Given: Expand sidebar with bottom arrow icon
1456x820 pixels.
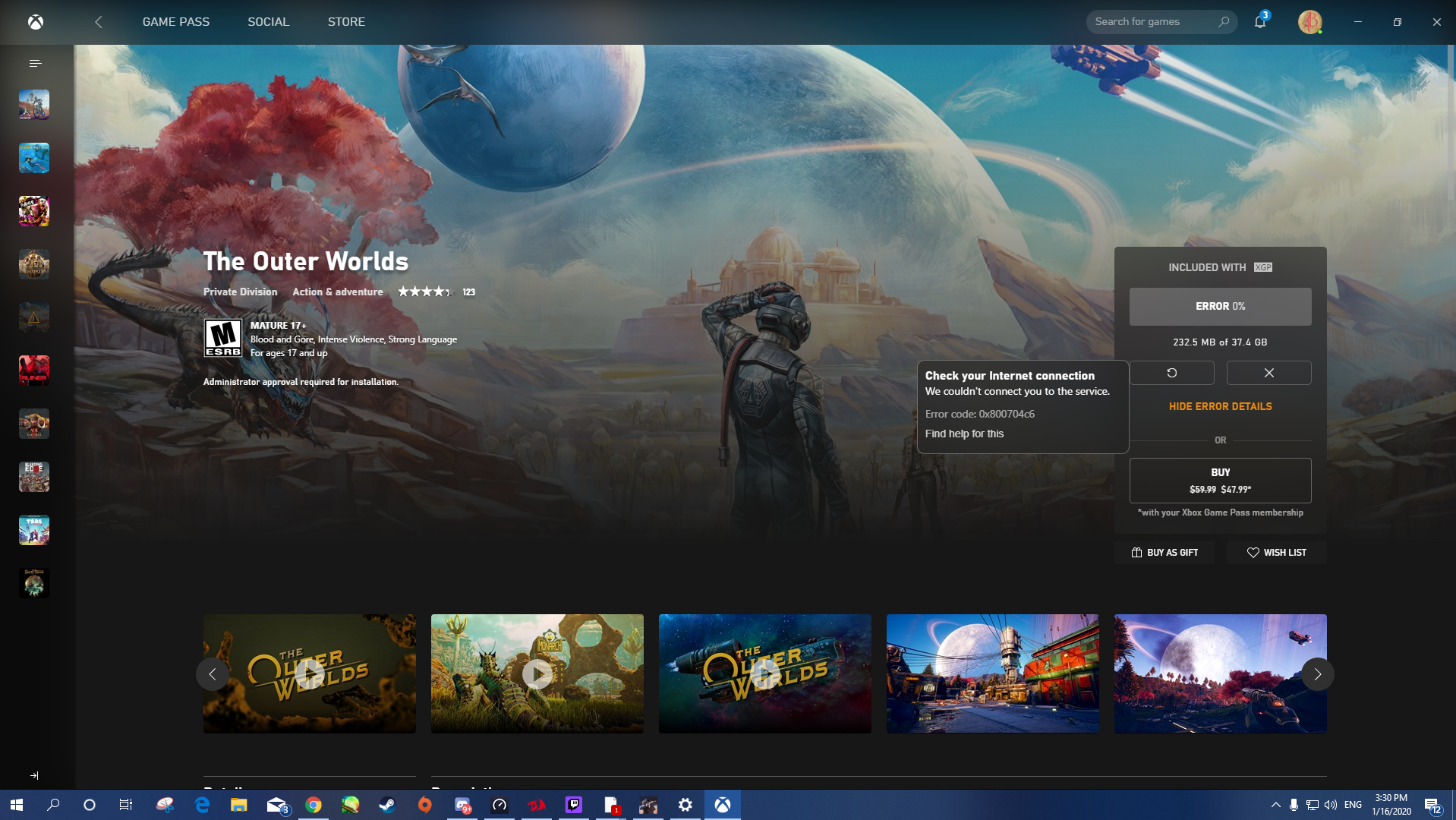Looking at the screenshot, I should [34, 775].
